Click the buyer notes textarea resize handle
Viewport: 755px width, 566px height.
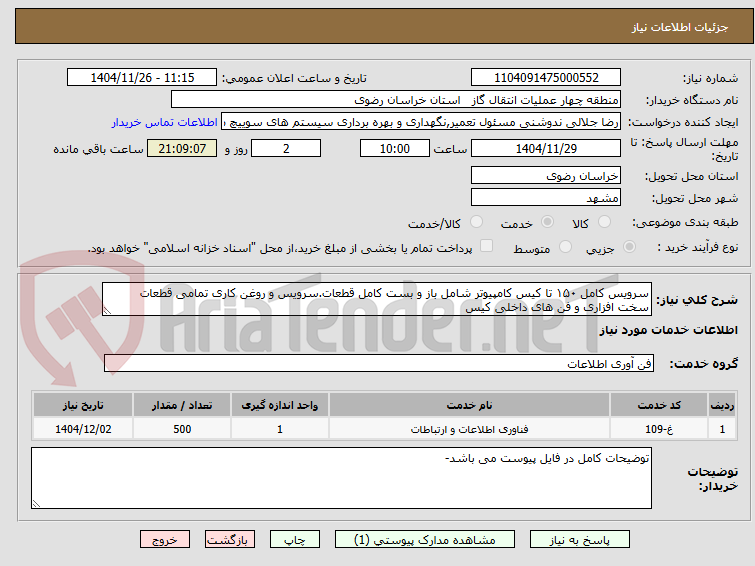tap(36, 503)
